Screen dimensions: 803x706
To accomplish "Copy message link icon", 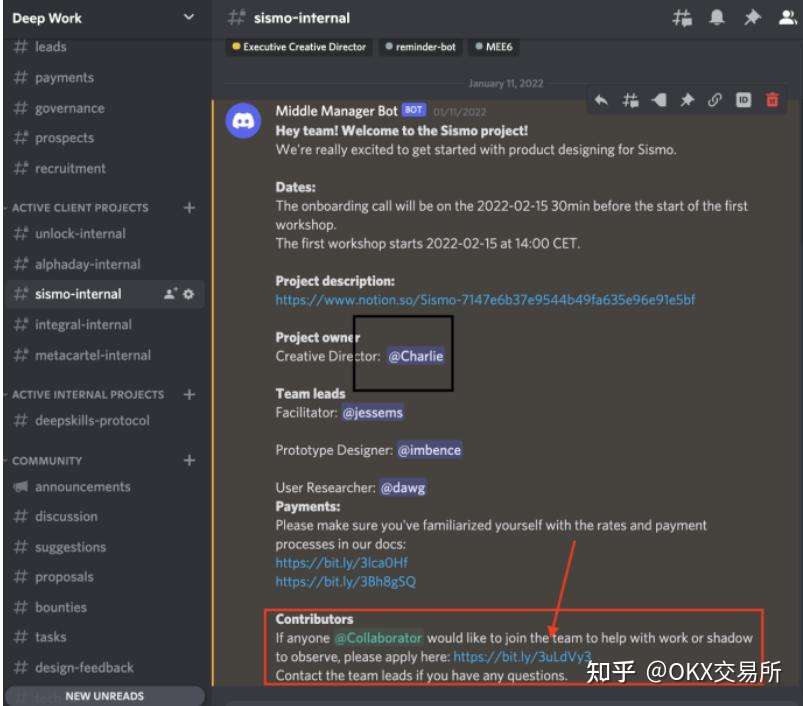I will (x=715, y=100).
